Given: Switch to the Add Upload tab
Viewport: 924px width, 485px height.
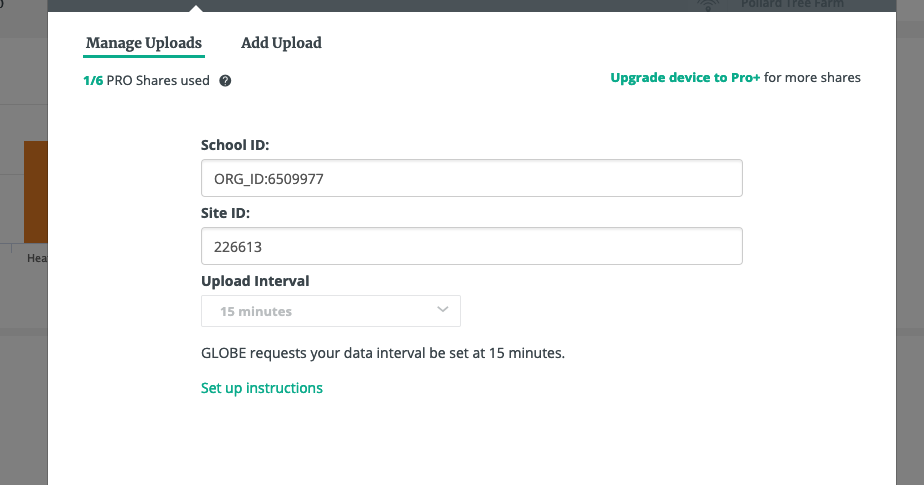Looking at the screenshot, I should (x=281, y=43).
